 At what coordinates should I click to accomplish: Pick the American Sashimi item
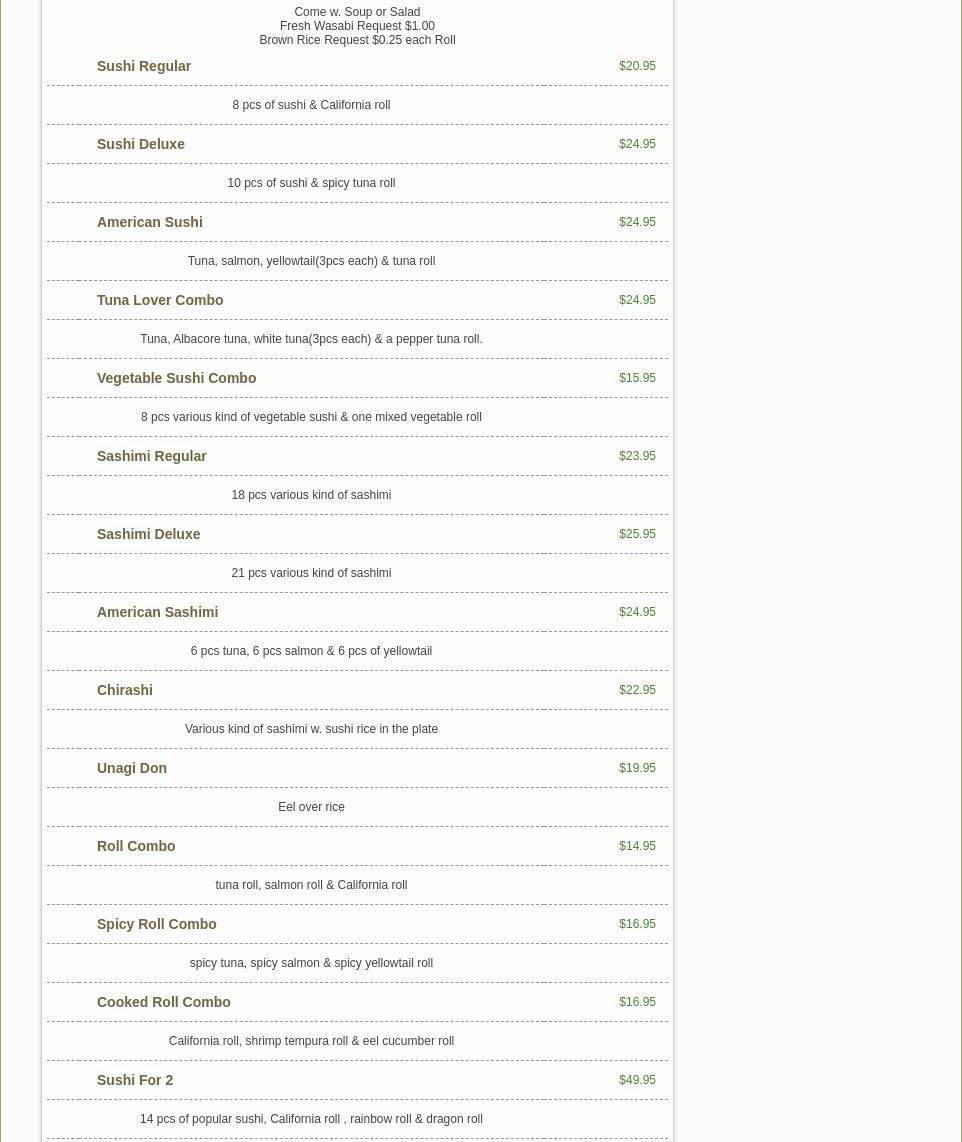pos(158,612)
